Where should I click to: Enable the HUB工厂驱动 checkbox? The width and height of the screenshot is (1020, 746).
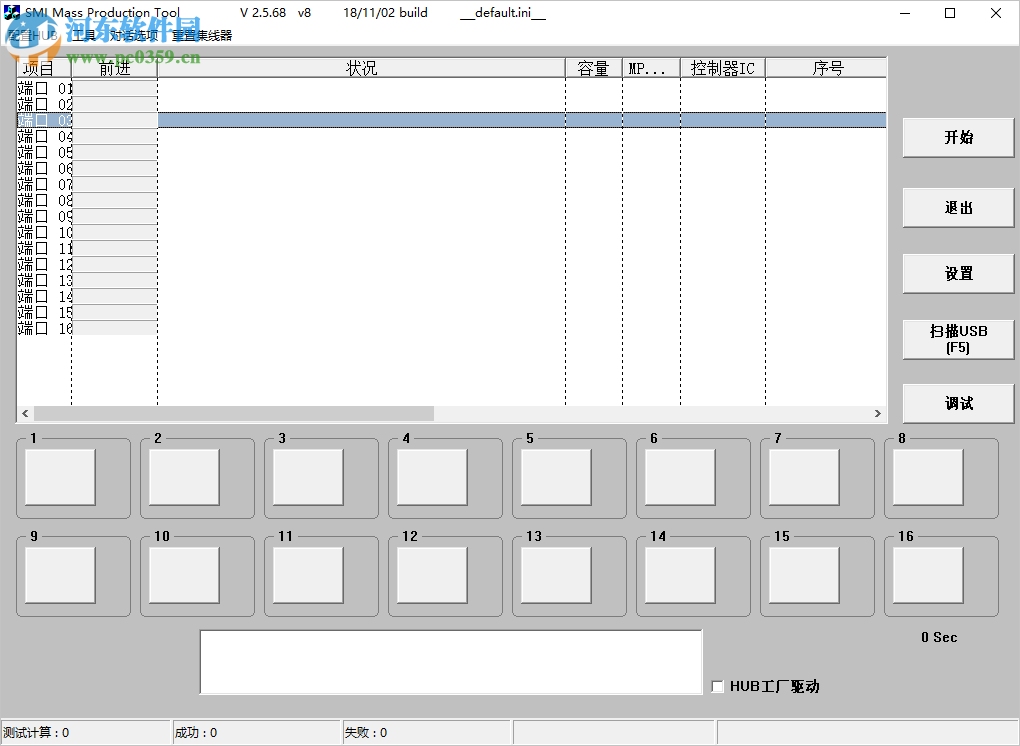718,687
